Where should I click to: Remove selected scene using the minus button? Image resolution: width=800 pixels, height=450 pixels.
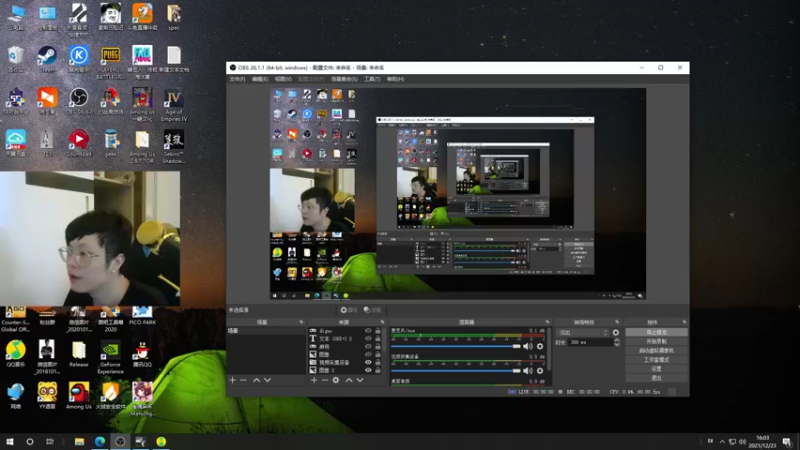point(243,380)
